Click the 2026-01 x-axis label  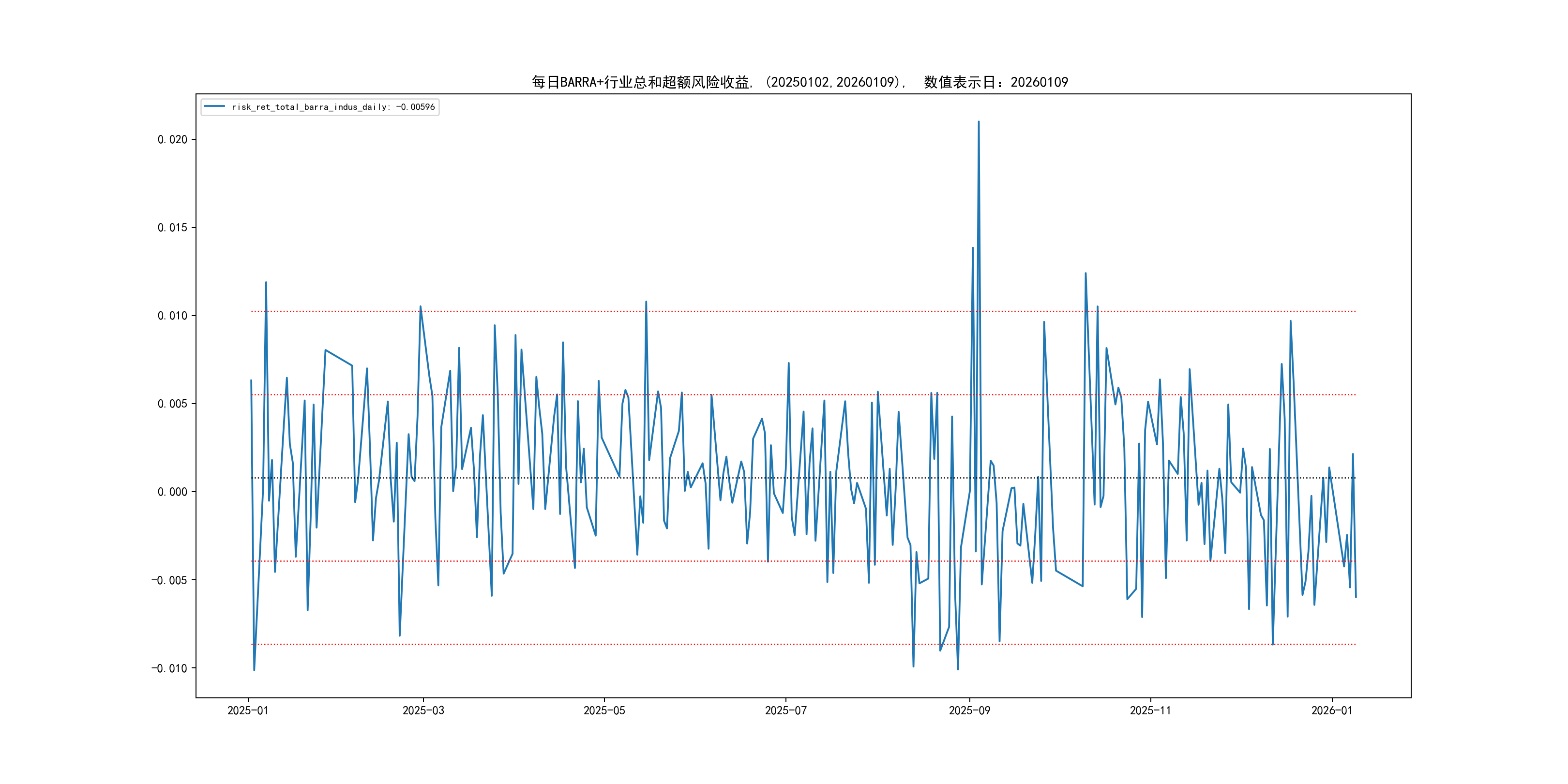(x=1331, y=710)
